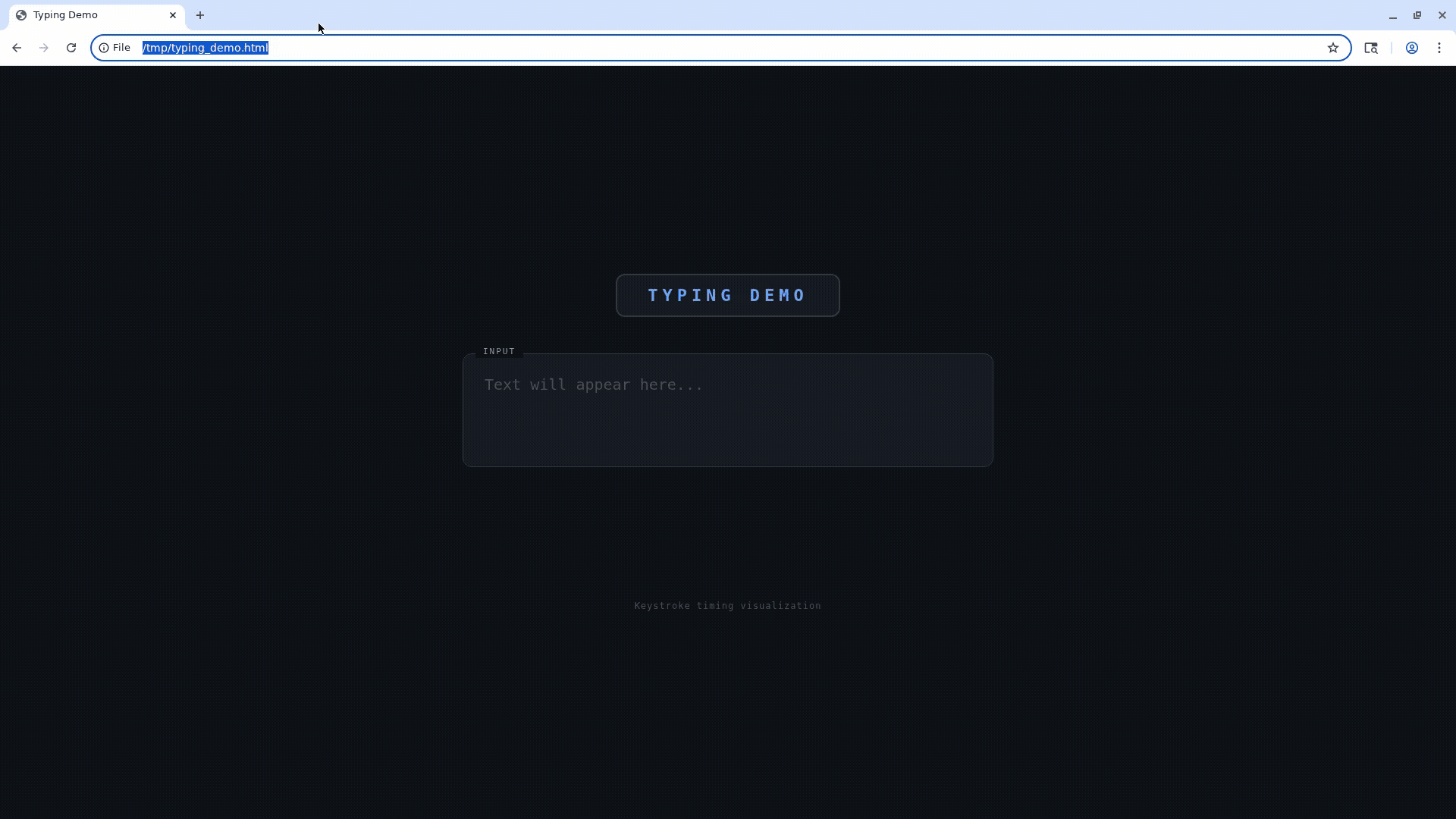Click the INPUT label above textbox
Viewport: 1456px width, 819px height.
pyautogui.click(x=499, y=351)
